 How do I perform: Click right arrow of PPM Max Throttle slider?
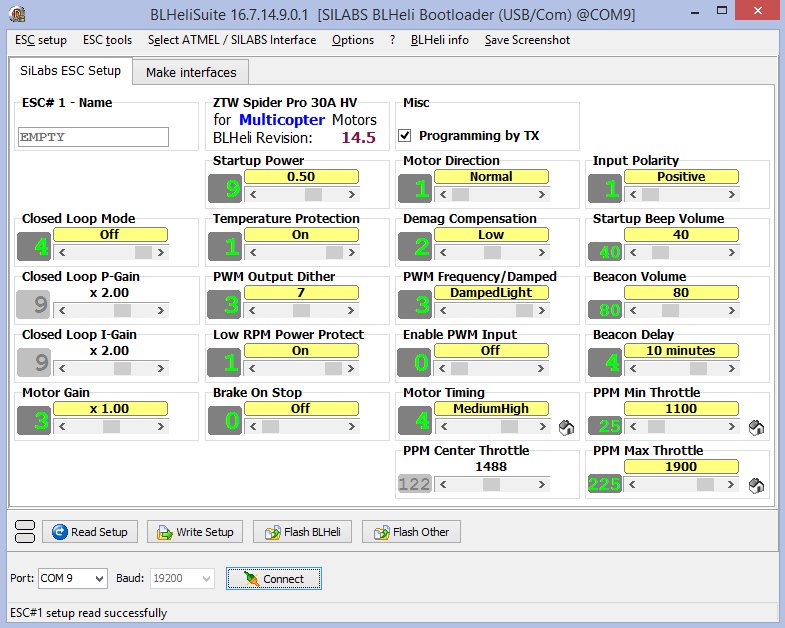[x=731, y=485]
